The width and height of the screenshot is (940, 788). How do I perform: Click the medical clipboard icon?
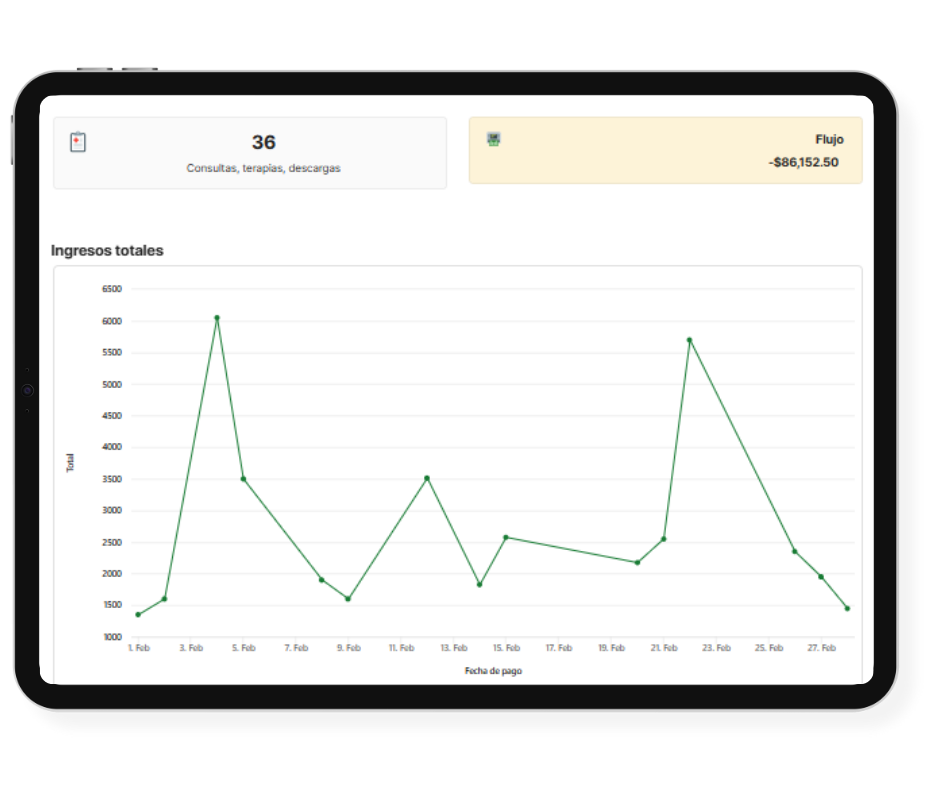78,142
